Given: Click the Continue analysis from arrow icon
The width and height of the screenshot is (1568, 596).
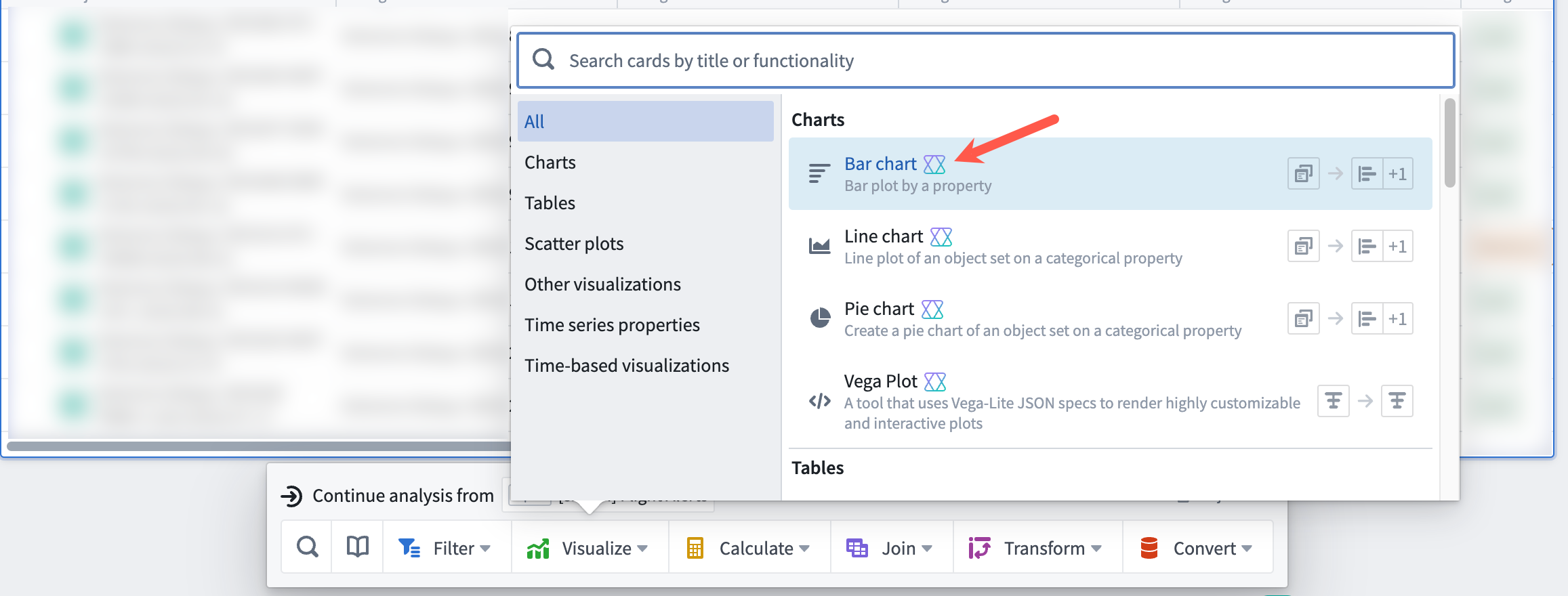Looking at the screenshot, I should click(x=291, y=496).
